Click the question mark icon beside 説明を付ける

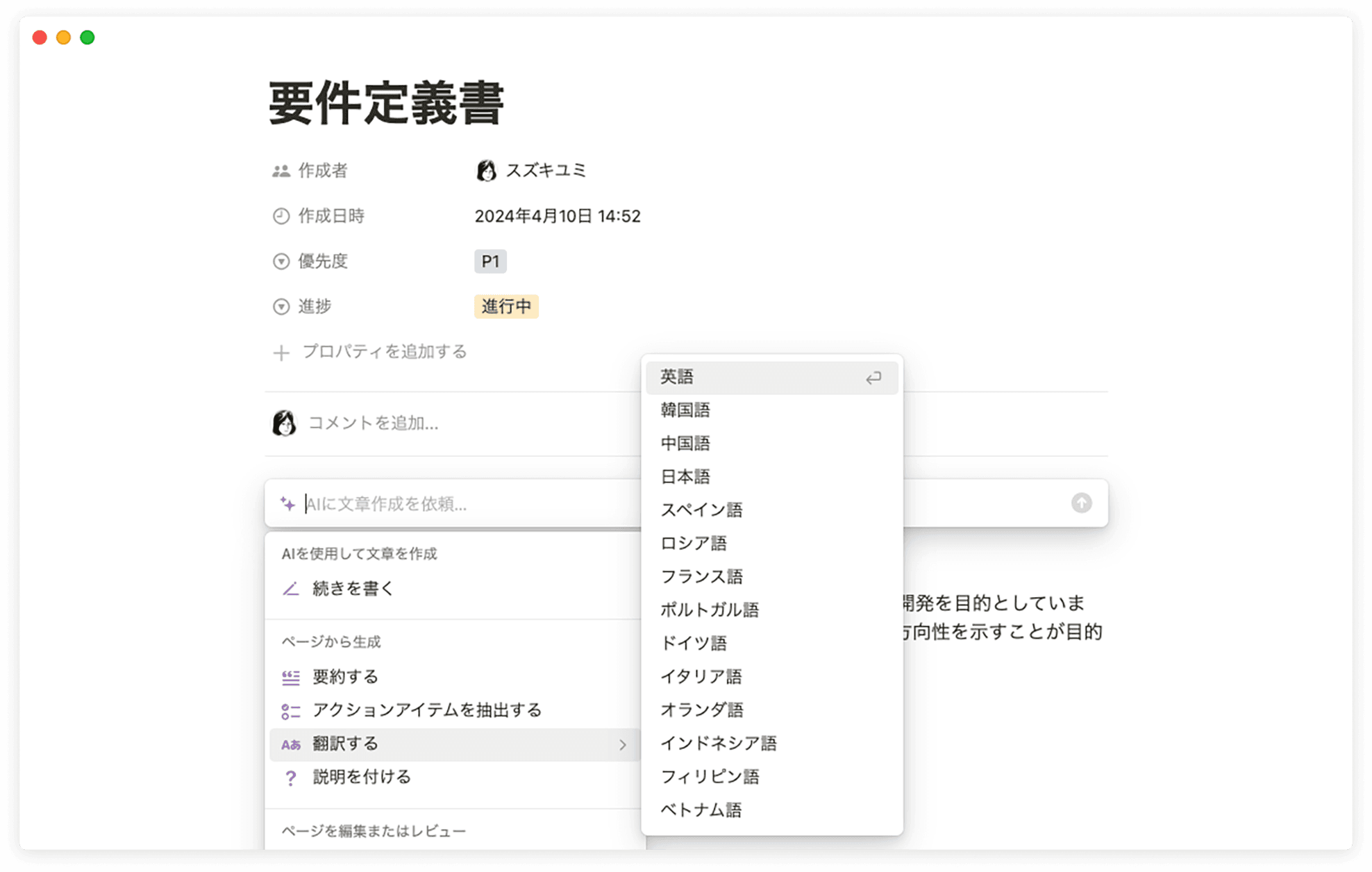click(290, 778)
